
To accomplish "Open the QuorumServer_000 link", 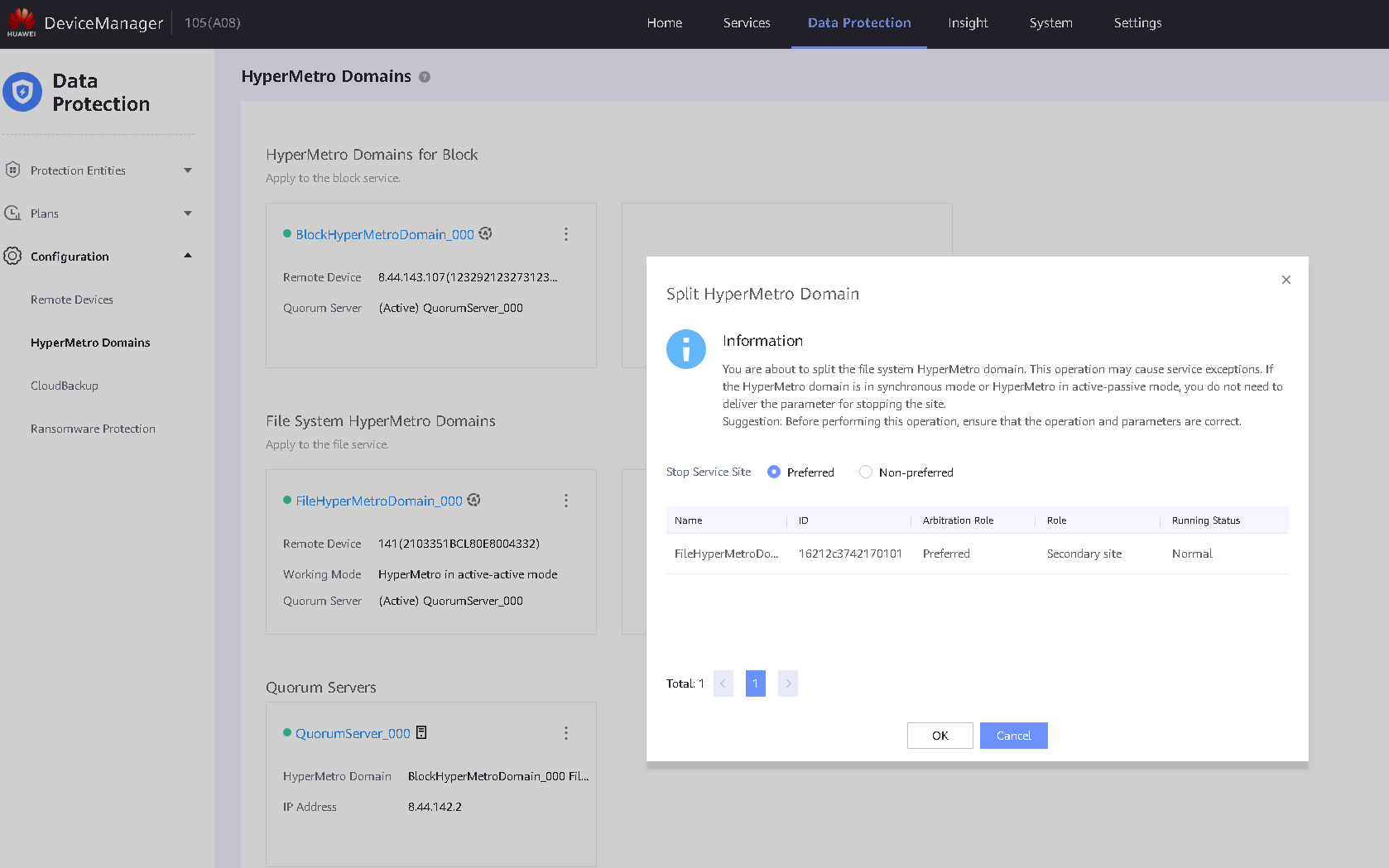I will (x=353, y=734).
